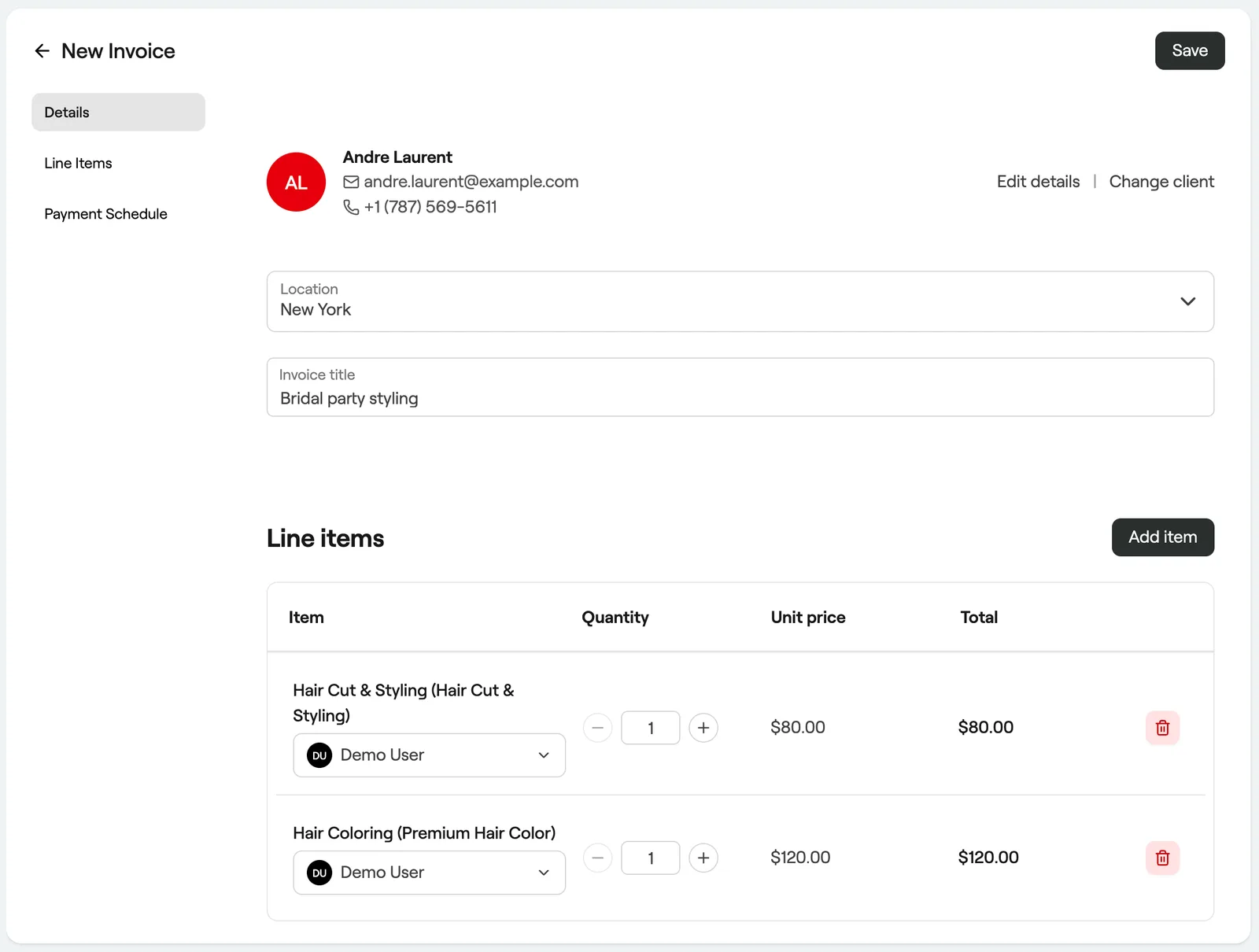
Task: Select the Details tab
Action: (118, 113)
